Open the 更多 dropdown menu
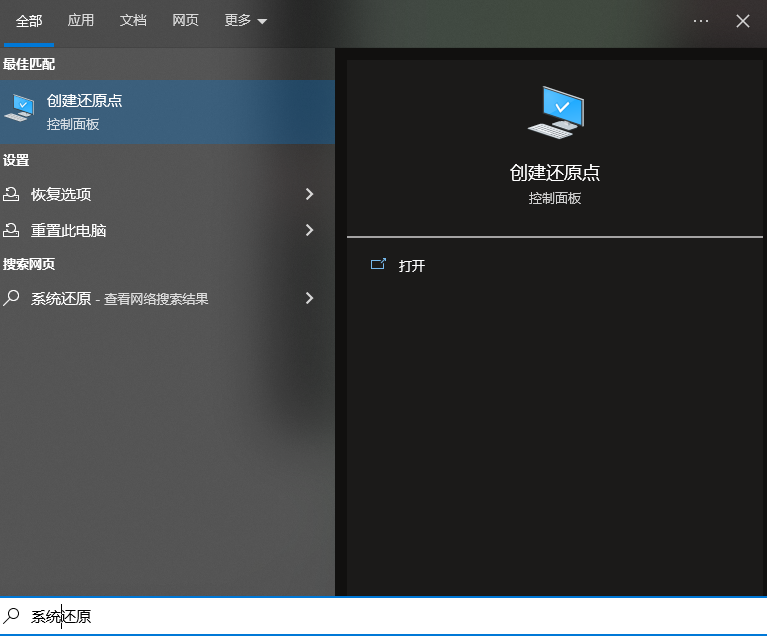Screen dimensions: 767x636 246,21
